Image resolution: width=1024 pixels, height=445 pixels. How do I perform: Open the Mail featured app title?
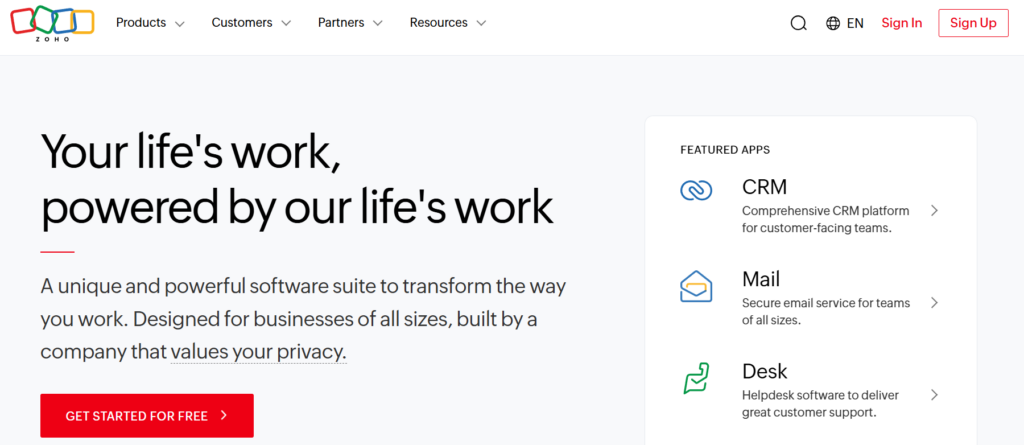(761, 279)
